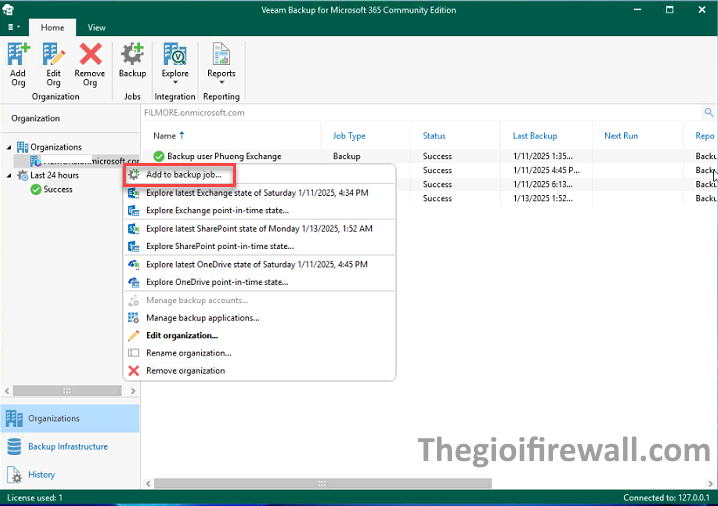Click the Add to backup job gear icon
Viewport: 718px width, 506px height.
click(133, 174)
